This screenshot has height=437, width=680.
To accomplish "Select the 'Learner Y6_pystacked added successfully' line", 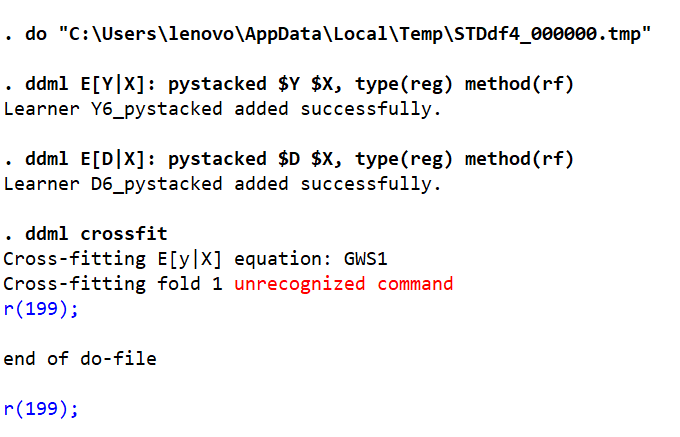I will (222, 109).
